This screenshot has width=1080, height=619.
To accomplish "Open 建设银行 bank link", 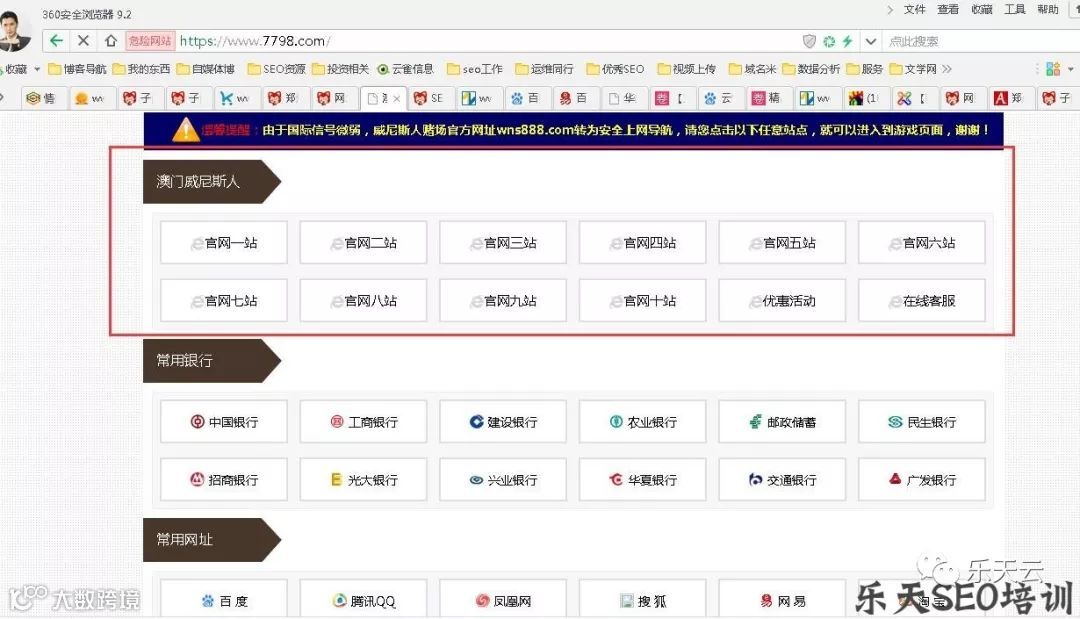I will (503, 421).
